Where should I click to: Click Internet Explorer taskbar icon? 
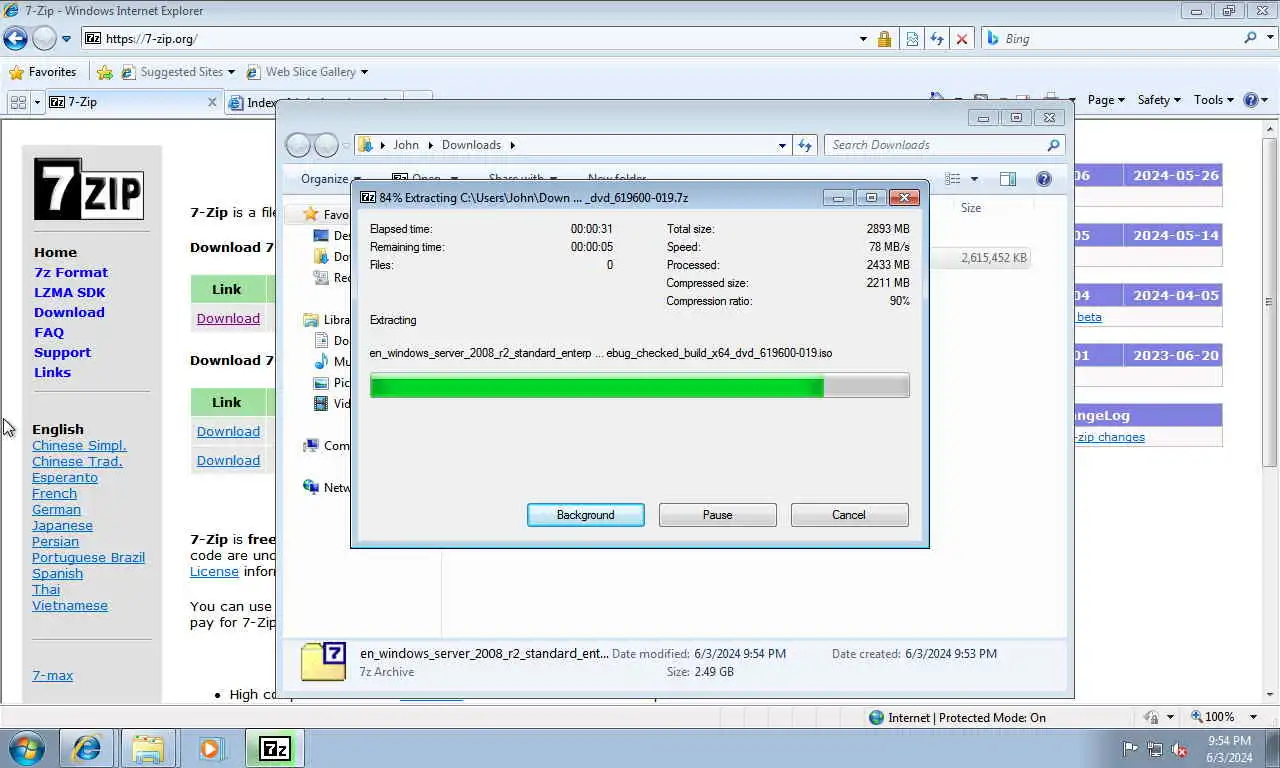point(87,748)
